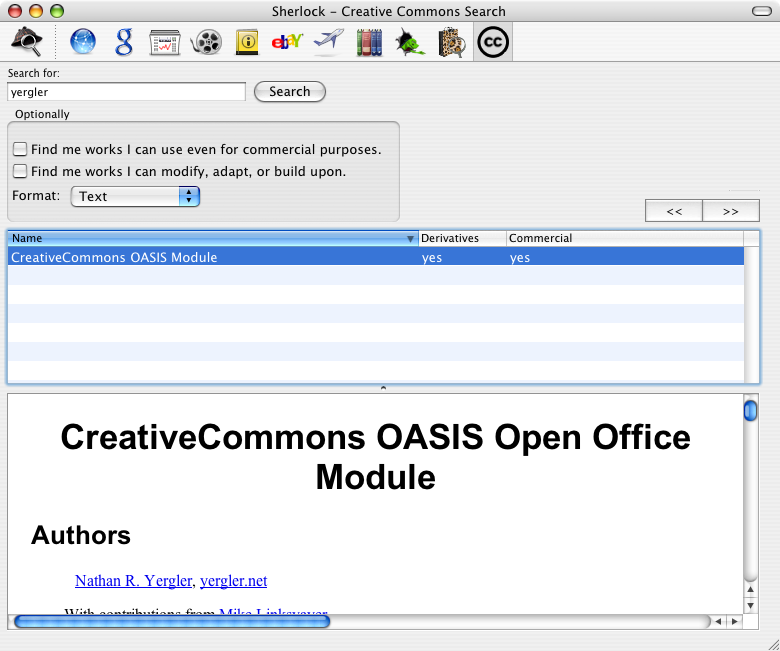The height and width of the screenshot is (651, 780).
Task: Open the Translation channel icon
Action: click(410, 42)
